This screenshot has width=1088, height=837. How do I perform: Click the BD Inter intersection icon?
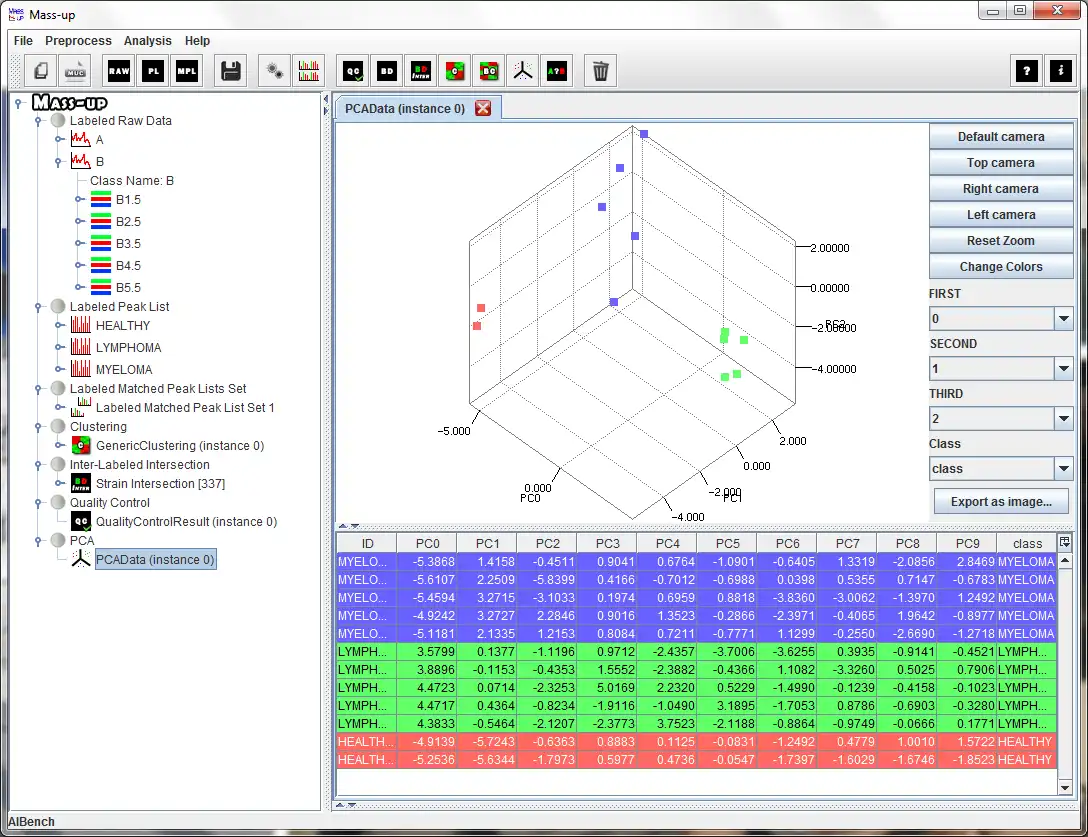tap(421, 71)
